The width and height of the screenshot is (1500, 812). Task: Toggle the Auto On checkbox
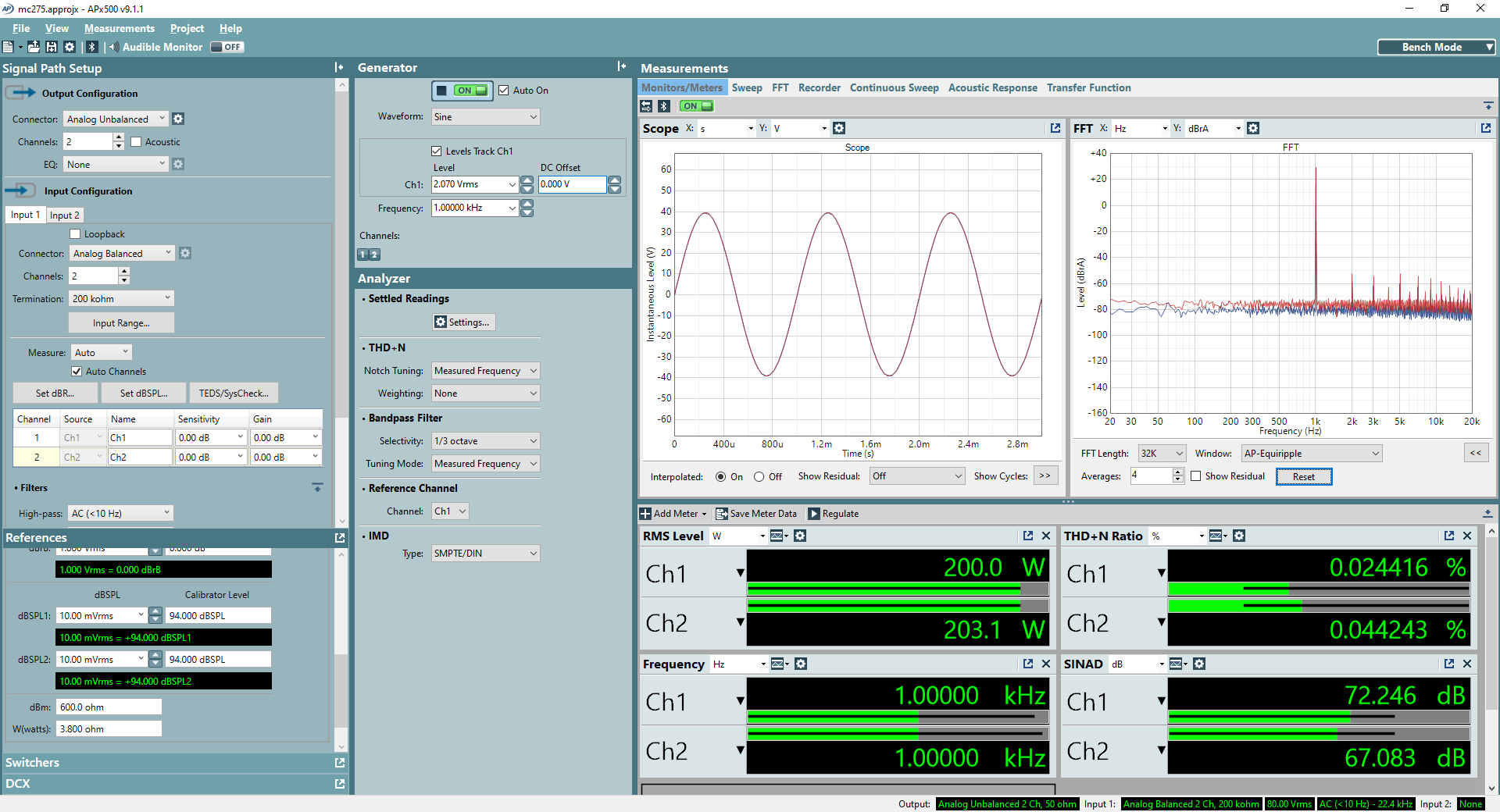(x=504, y=91)
